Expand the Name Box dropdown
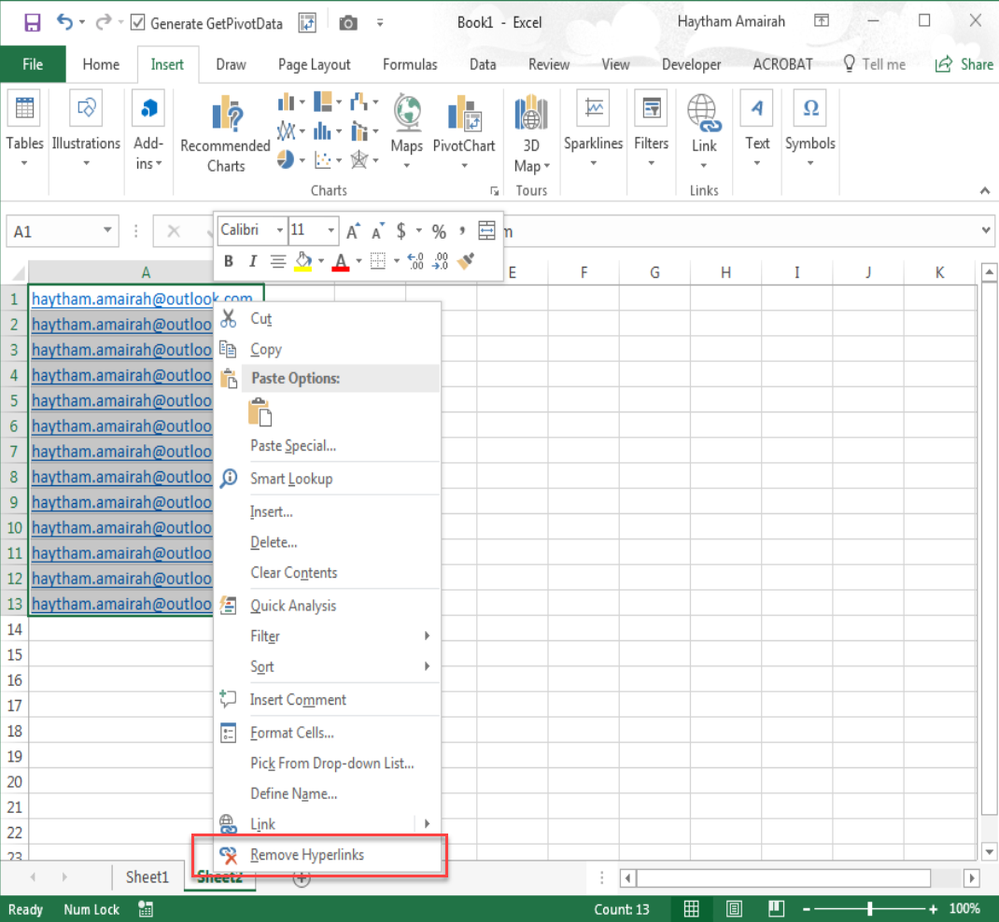Screen dimensions: 999x922 pos(107,230)
